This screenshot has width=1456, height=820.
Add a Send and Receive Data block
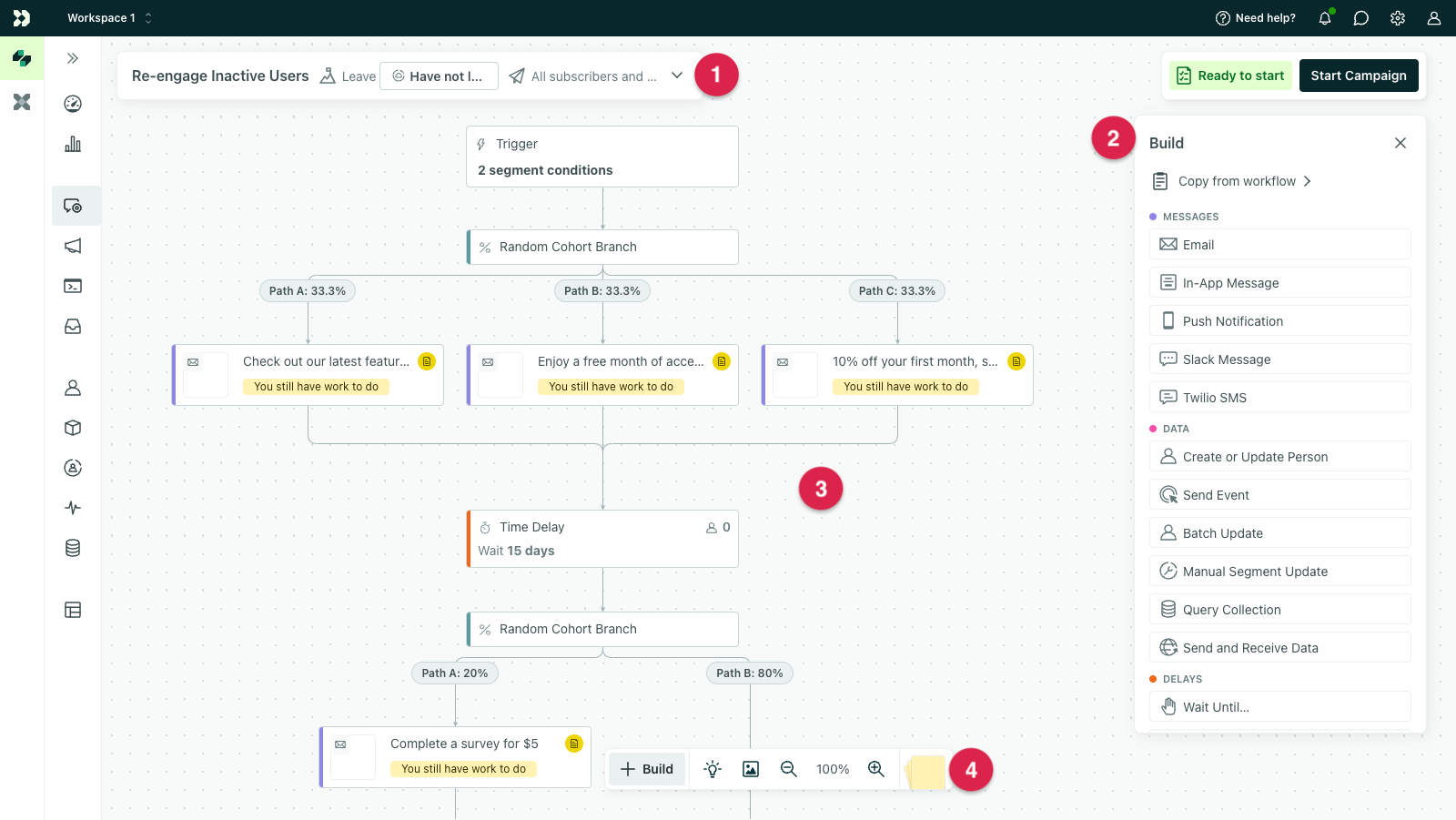(x=1280, y=647)
